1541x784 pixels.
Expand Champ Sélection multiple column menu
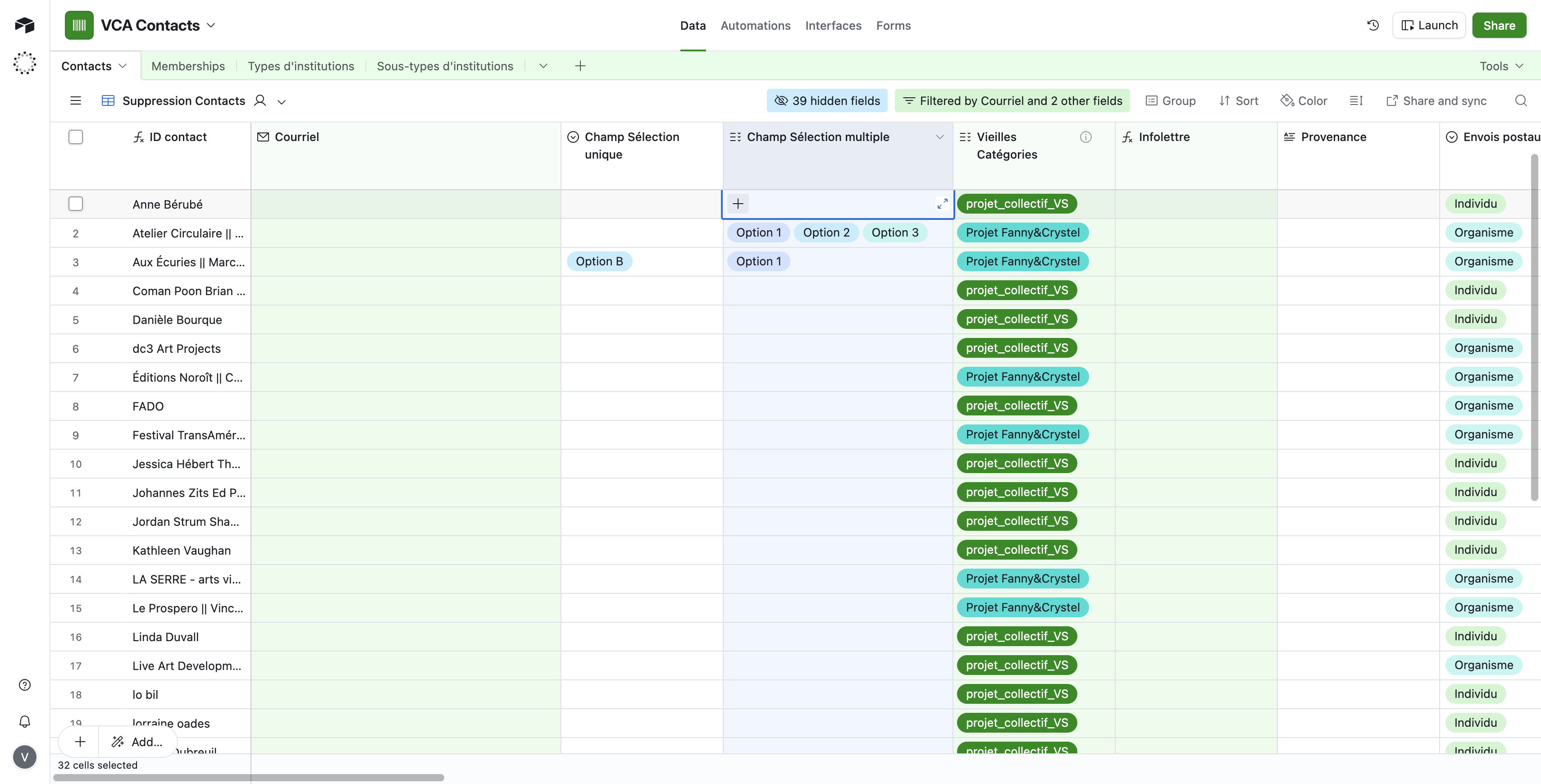939,137
